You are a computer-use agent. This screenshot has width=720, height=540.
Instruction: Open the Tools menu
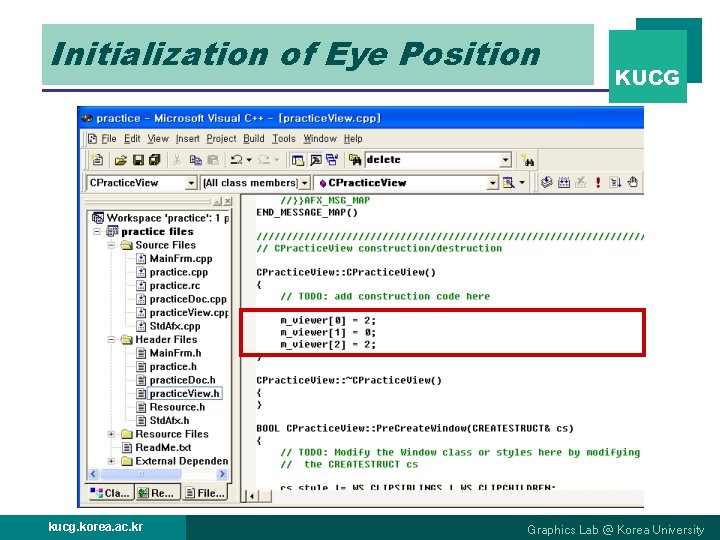click(284, 139)
